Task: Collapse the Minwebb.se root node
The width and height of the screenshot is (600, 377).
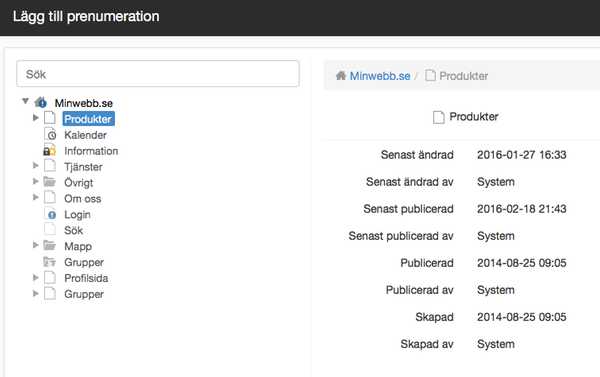Action: click(25, 101)
